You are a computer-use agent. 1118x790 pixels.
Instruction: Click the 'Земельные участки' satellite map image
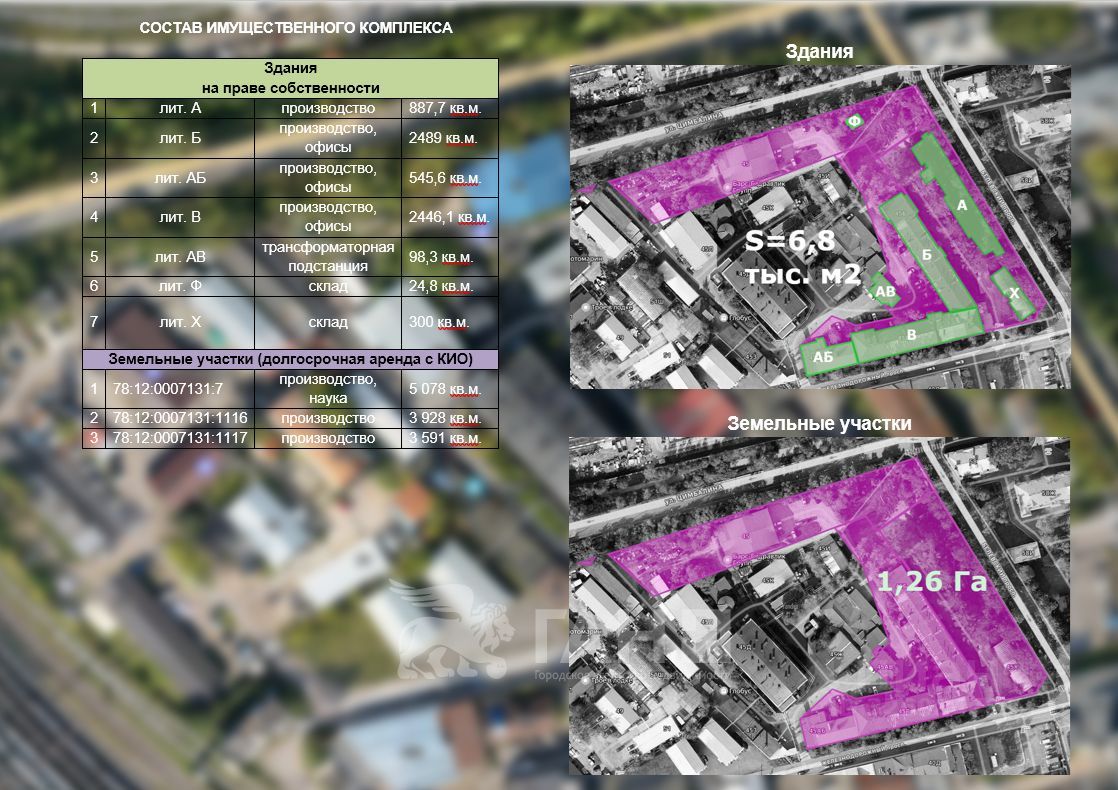click(820, 606)
